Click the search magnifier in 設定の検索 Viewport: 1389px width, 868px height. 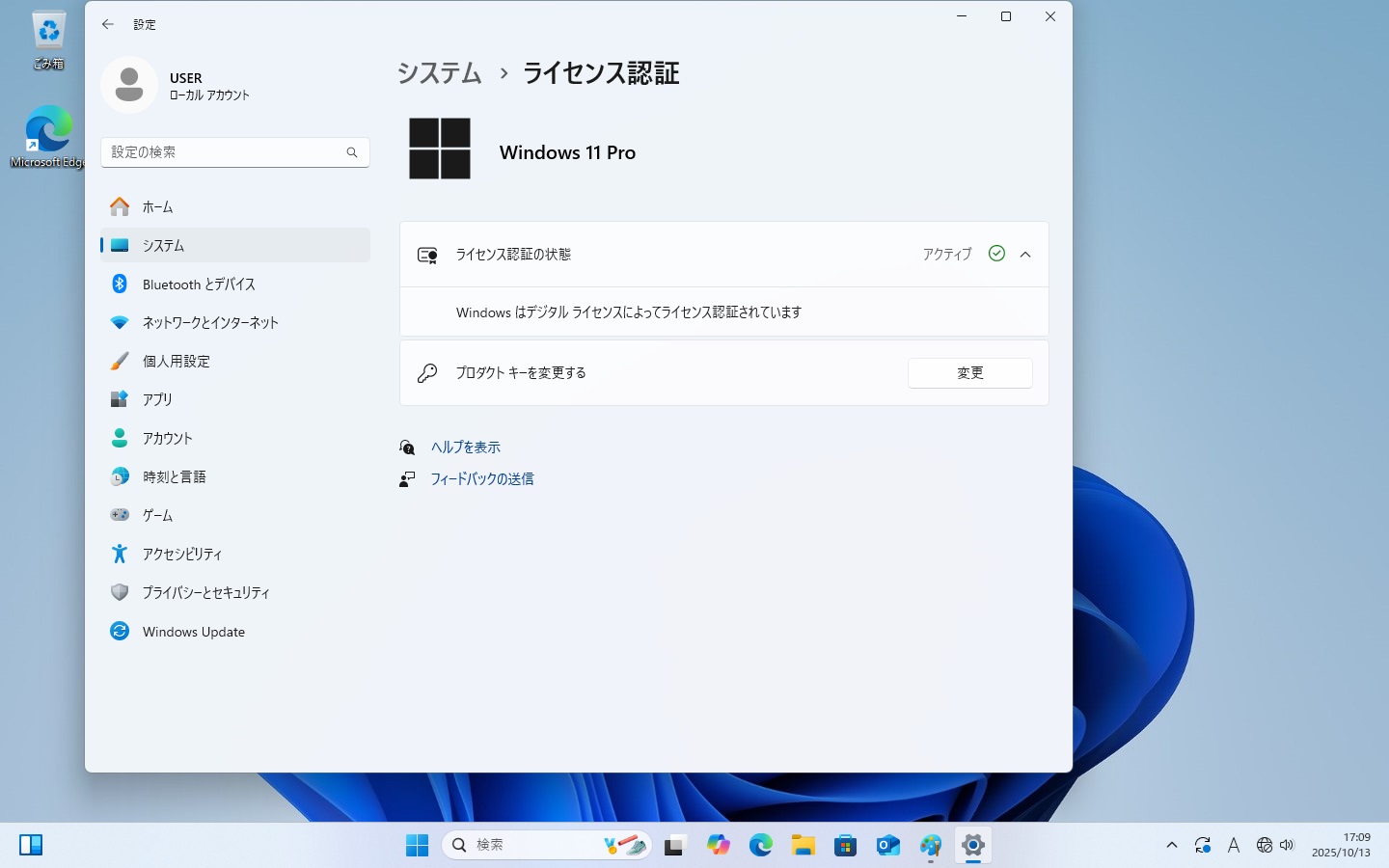[x=352, y=152]
